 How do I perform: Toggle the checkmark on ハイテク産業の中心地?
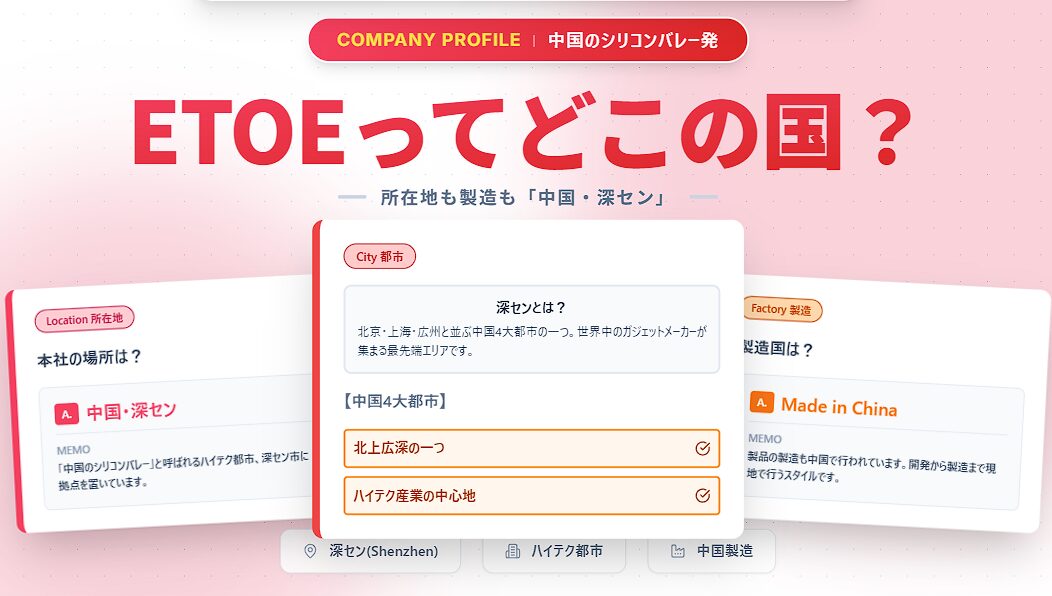click(x=705, y=495)
